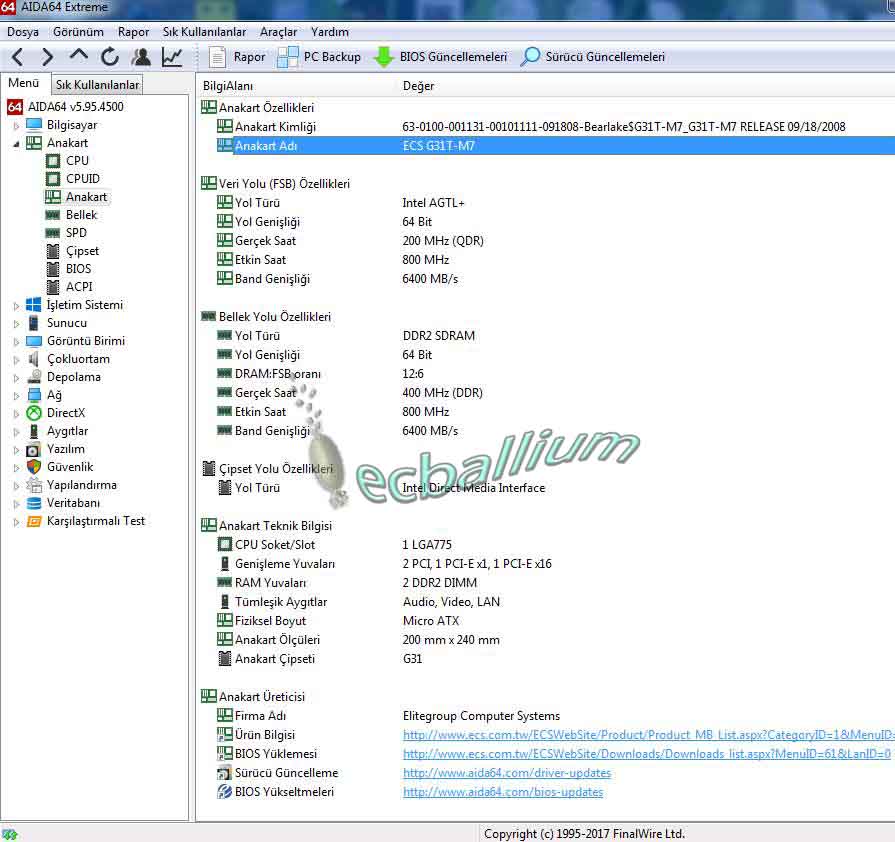Switch to the Sık Kullanılanlar tab
This screenshot has height=842, width=895.
pos(97,85)
